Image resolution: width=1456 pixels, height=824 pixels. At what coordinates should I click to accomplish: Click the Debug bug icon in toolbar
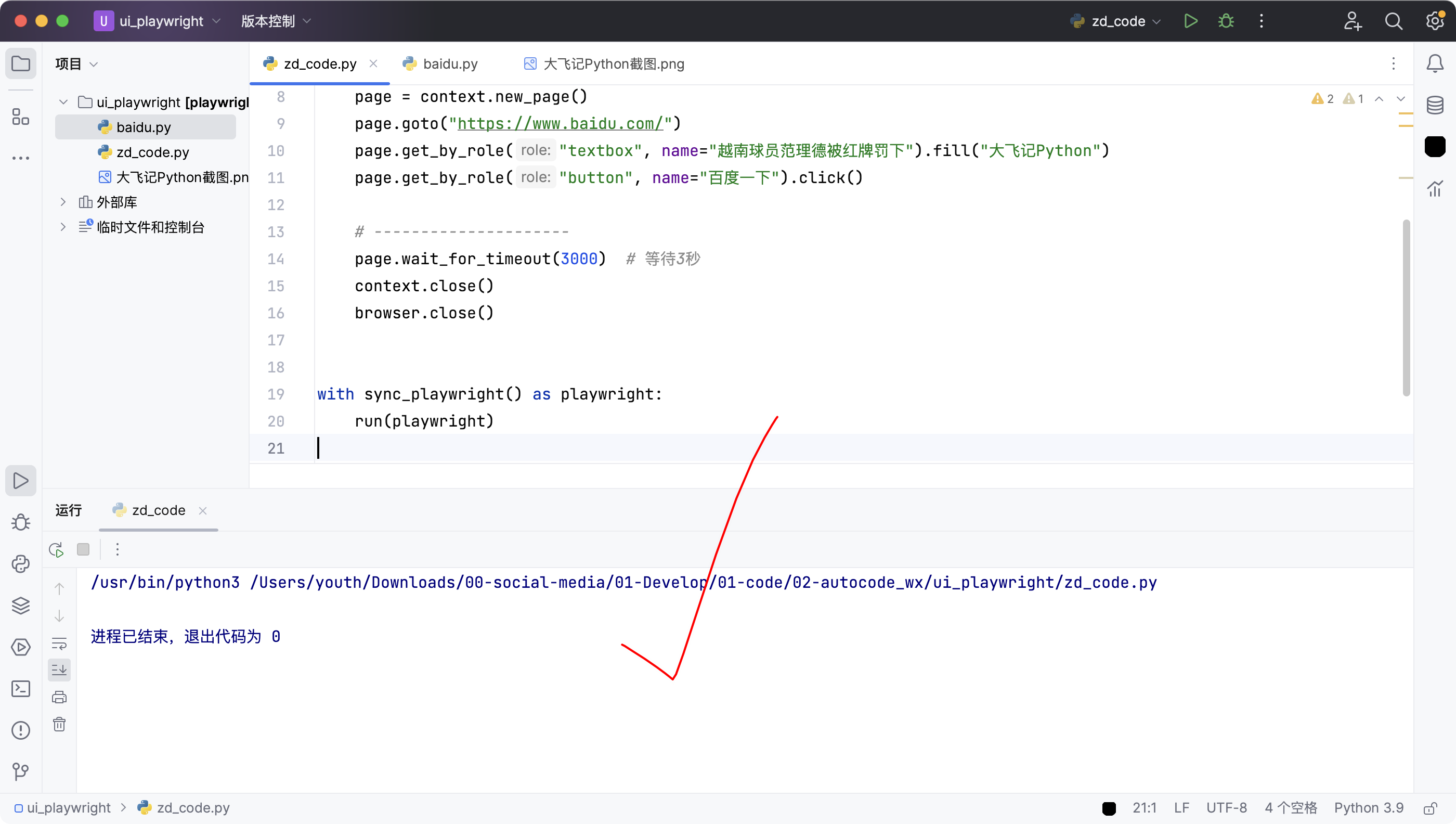click(x=1226, y=21)
